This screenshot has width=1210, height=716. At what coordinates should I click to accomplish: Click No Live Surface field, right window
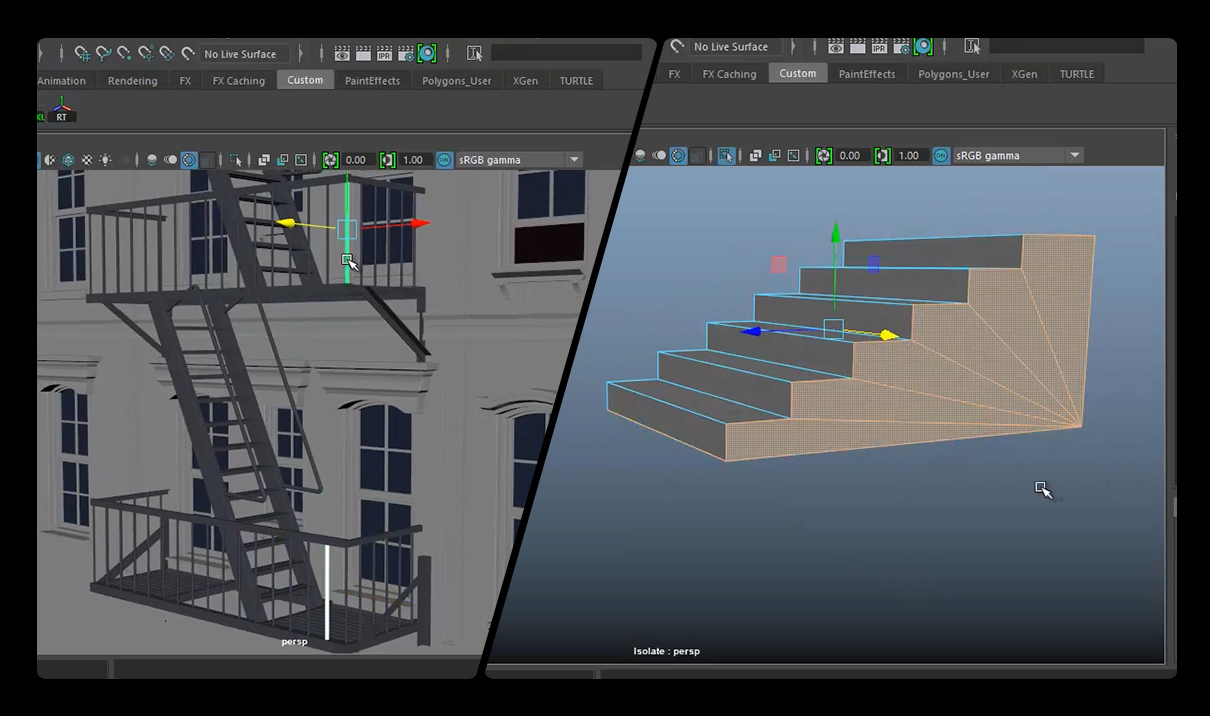tap(736, 46)
